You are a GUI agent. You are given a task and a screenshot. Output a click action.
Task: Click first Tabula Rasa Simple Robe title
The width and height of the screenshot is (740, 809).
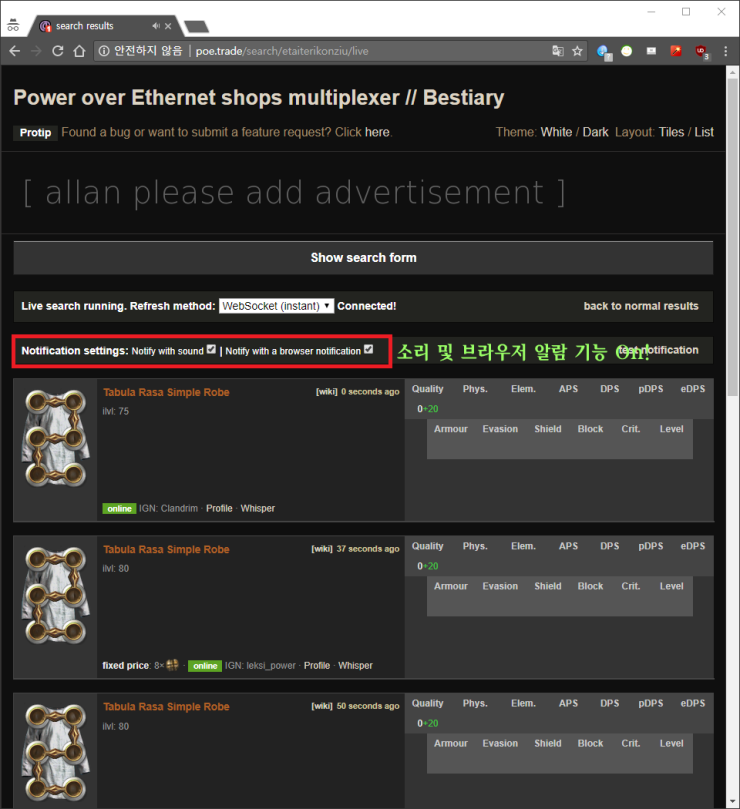(166, 392)
